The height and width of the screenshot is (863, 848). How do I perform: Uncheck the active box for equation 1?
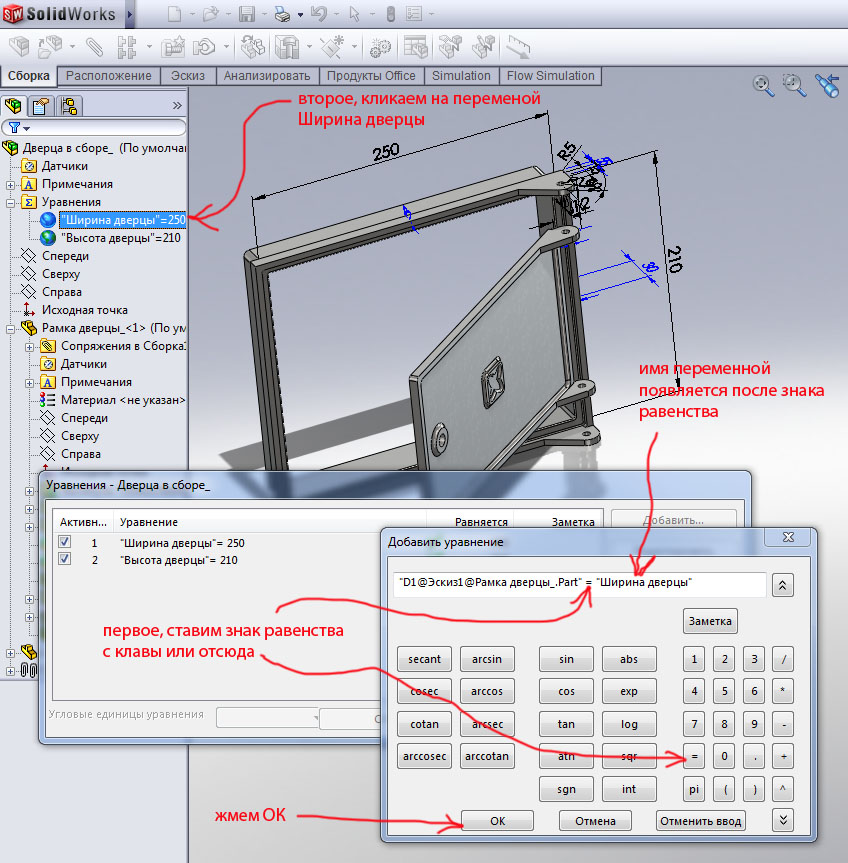point(65,542)
